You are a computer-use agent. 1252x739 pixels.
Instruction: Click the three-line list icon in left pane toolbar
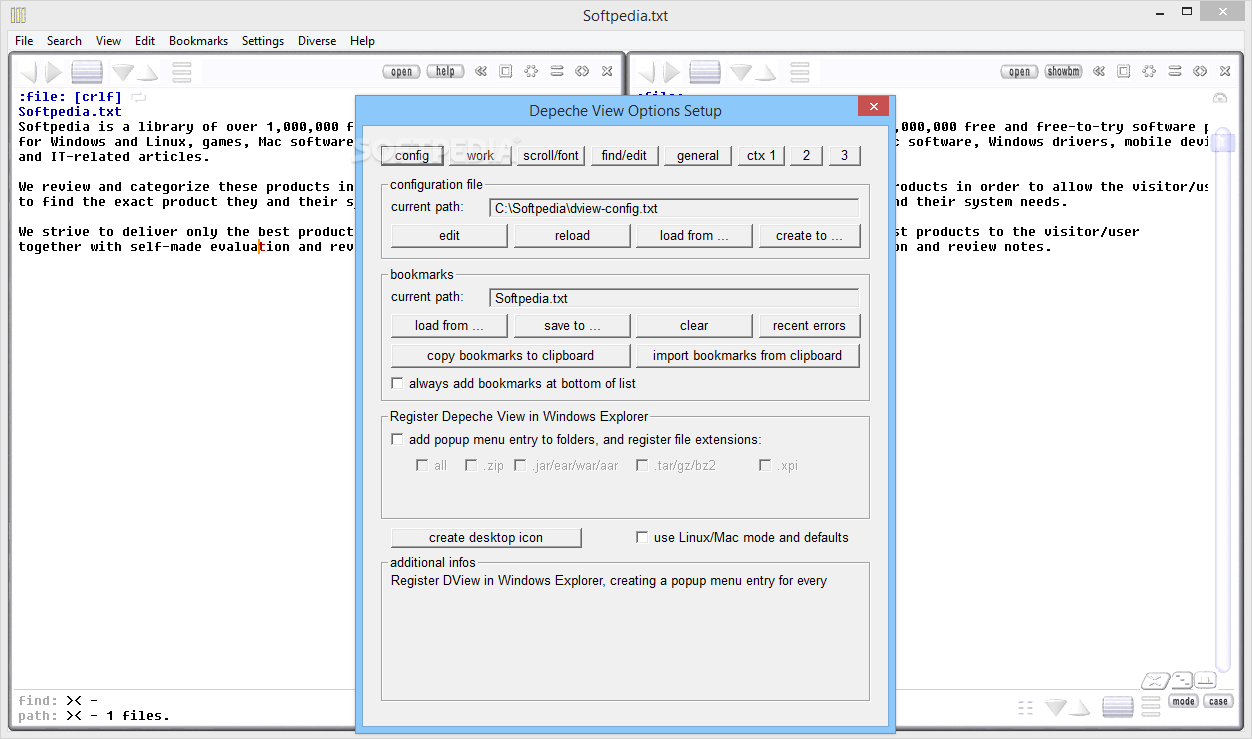(x=181, y=72)
